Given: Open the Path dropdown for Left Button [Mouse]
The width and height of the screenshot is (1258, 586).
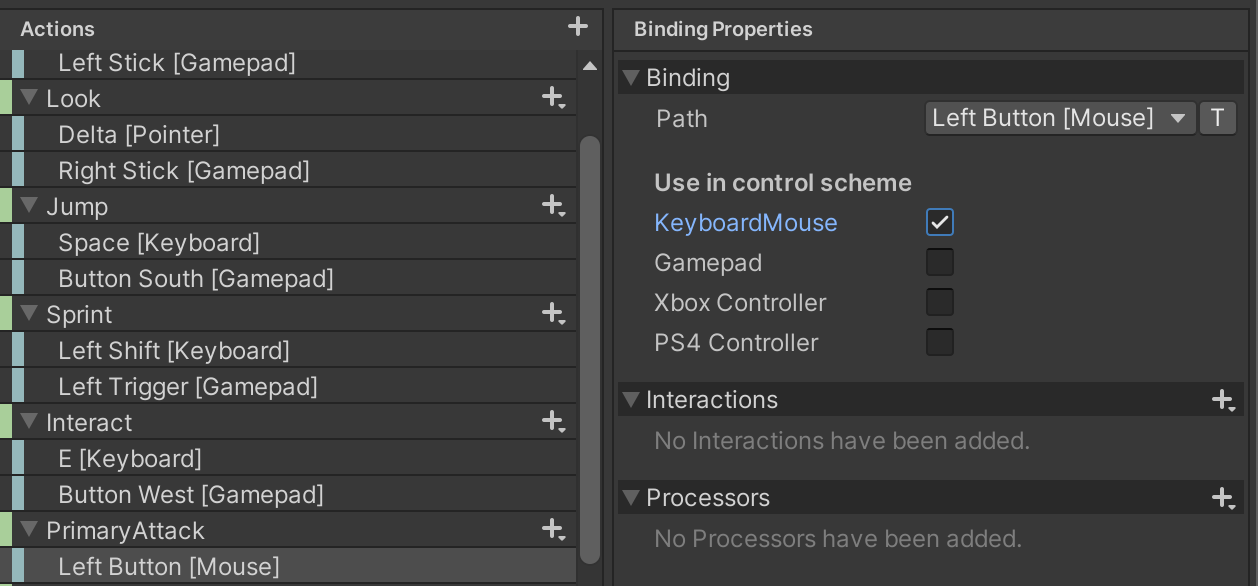Looking at the screenshot, I should click(x=1060, y=118).
